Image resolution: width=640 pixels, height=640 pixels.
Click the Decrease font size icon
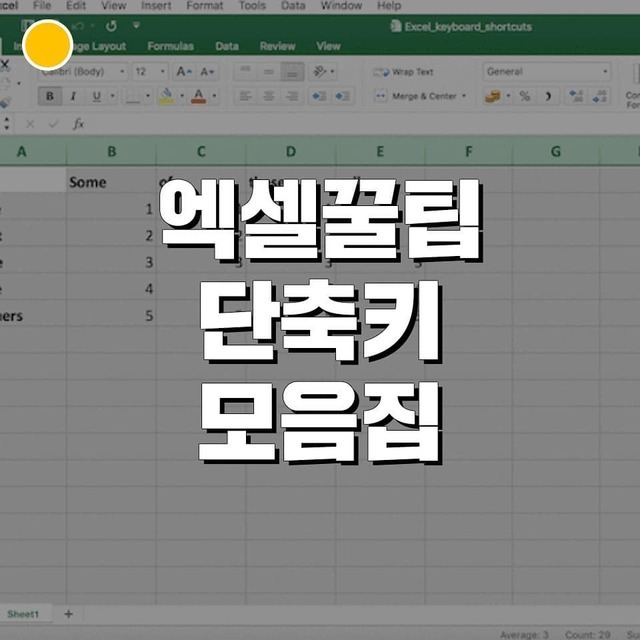point(206,72)
